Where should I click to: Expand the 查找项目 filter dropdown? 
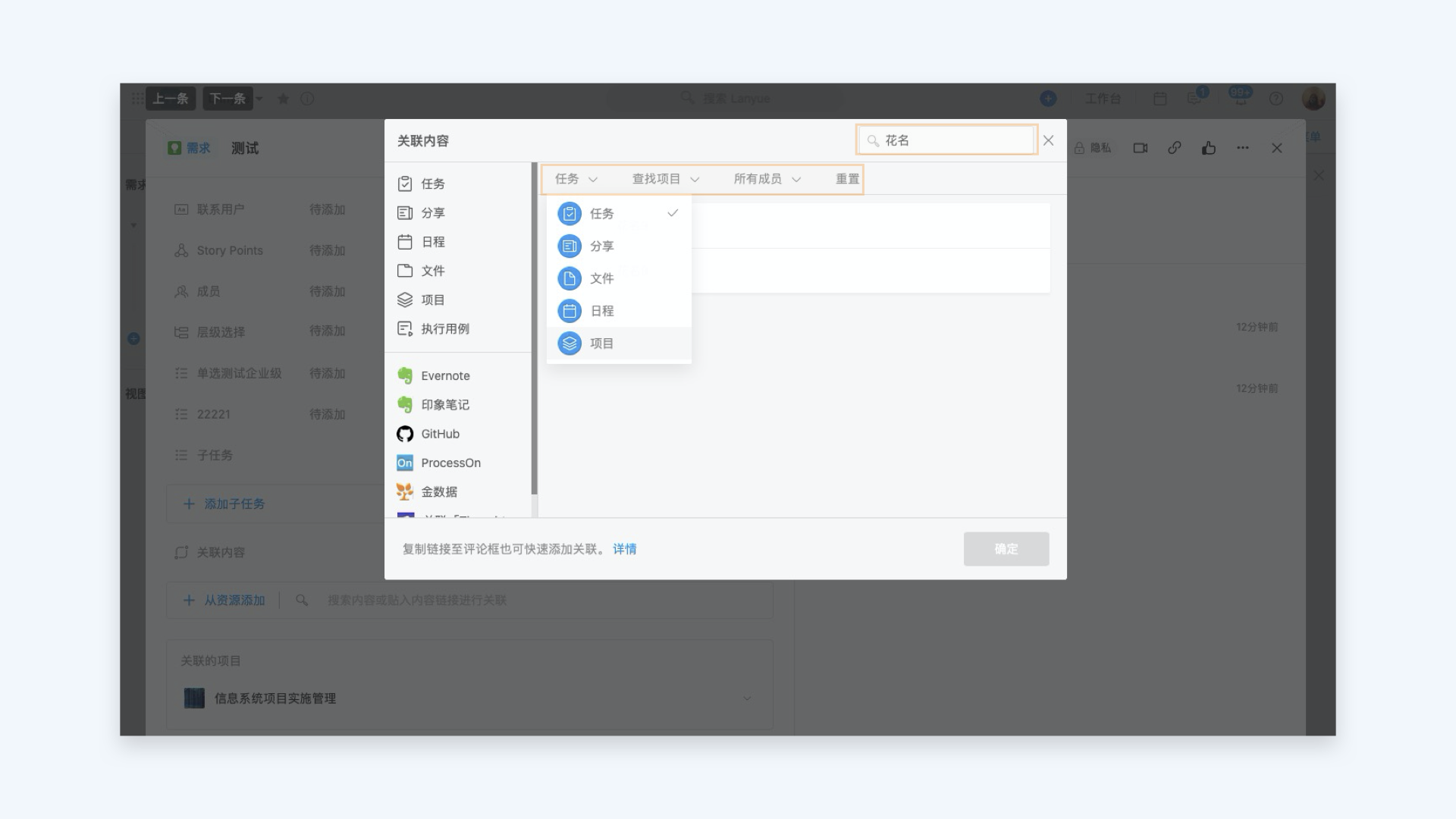(x=666, y=179)
